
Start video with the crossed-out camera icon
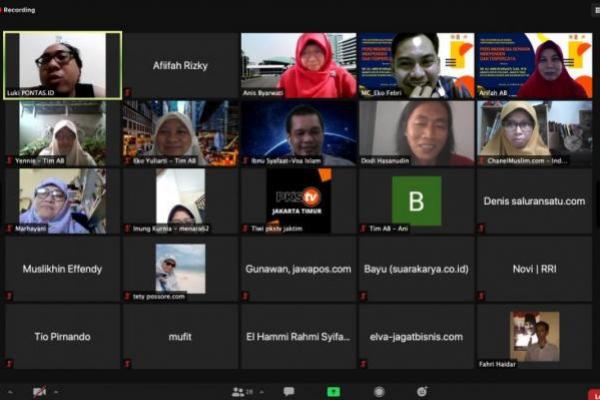pos(39,392)
